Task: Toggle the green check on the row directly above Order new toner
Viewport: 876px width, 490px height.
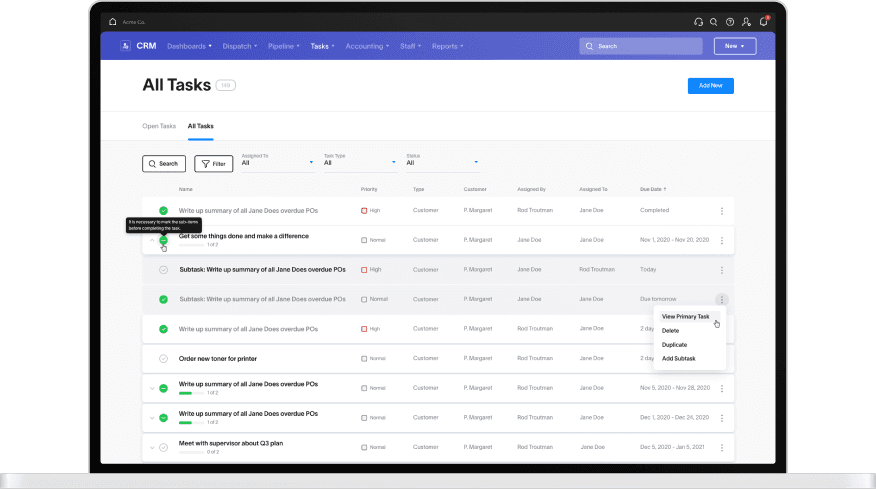Action: coord(163,329)
